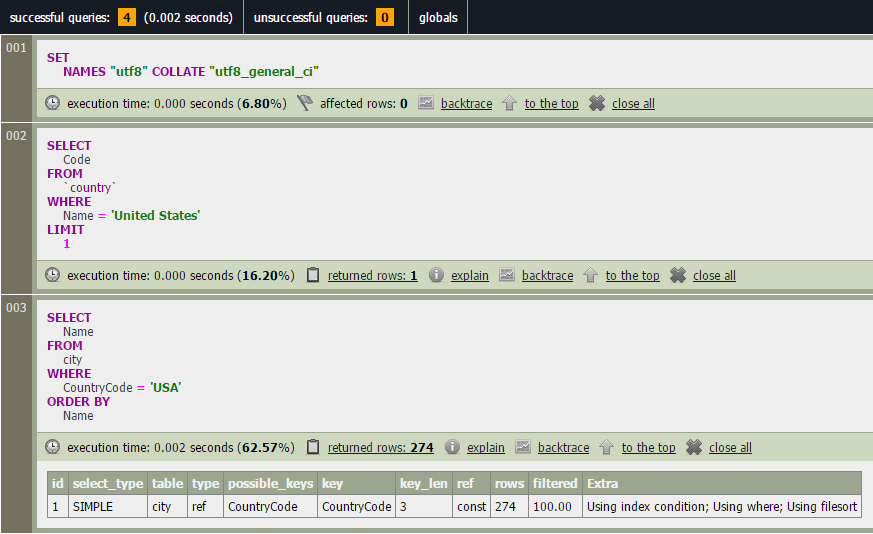Open backtrace link for query 002

click(547, 276)
